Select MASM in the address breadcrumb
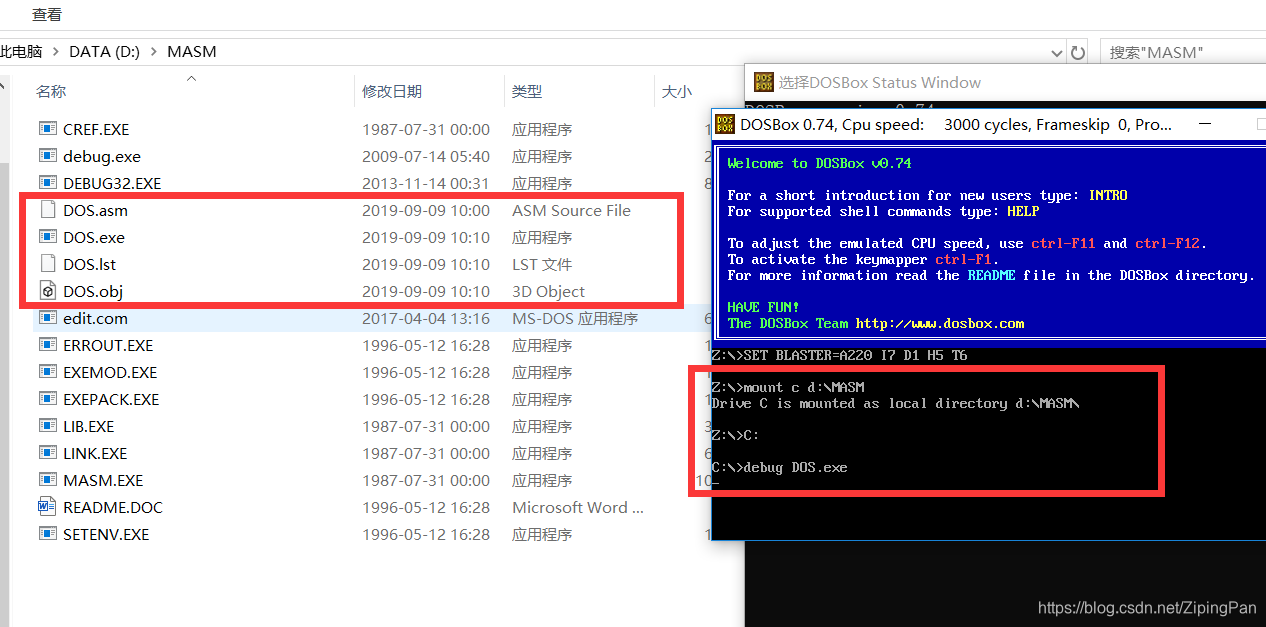1266x627 pixels. coord(192,52)
